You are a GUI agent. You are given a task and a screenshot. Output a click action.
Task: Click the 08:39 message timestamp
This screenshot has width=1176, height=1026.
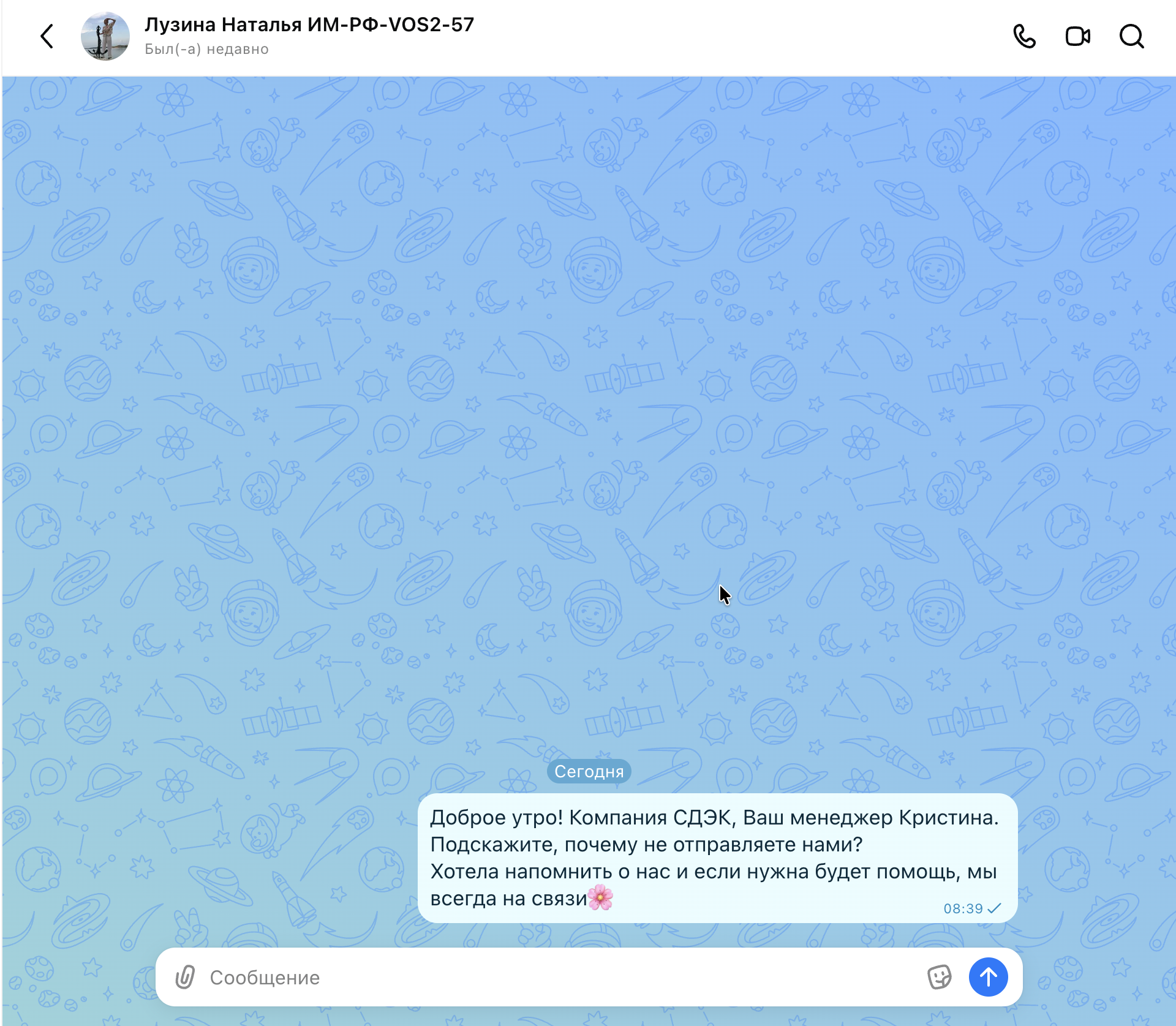point(963,908)
